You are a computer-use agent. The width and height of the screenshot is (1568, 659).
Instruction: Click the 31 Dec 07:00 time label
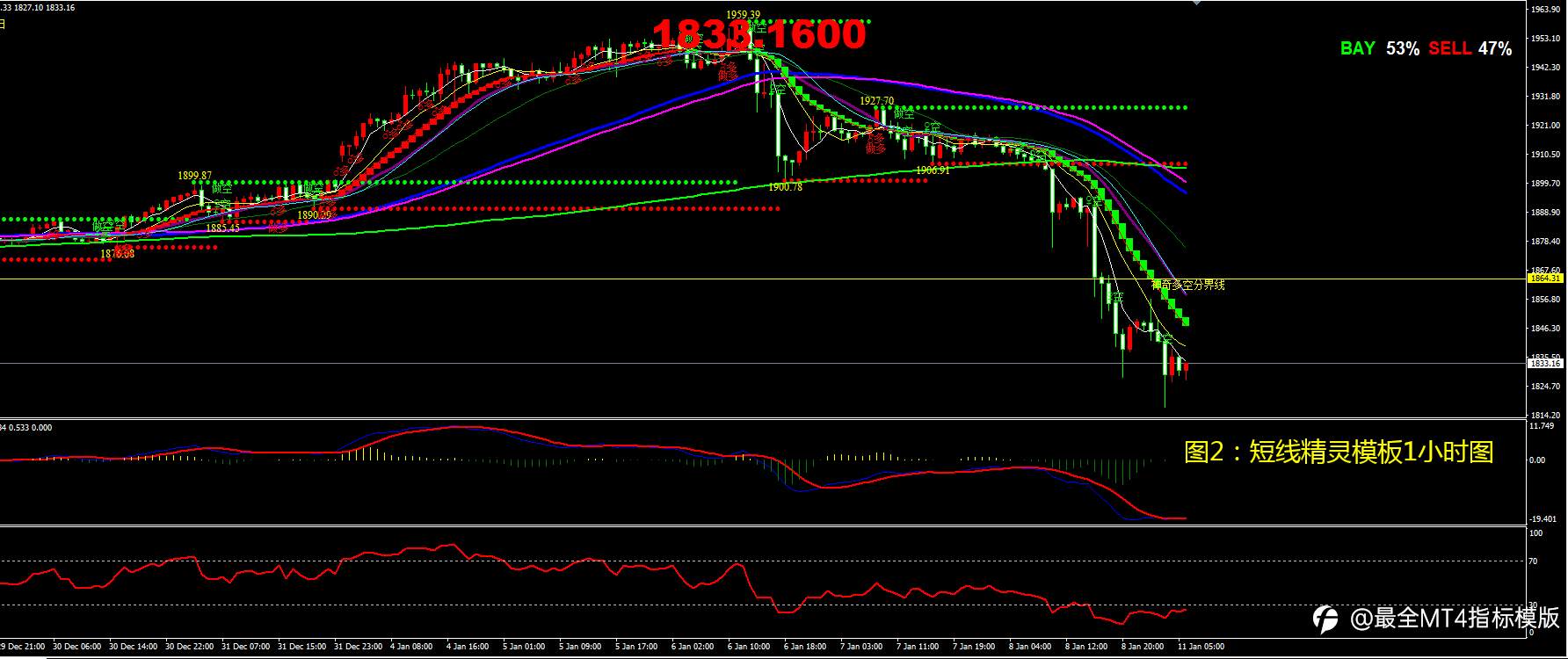tap(245, 647)
